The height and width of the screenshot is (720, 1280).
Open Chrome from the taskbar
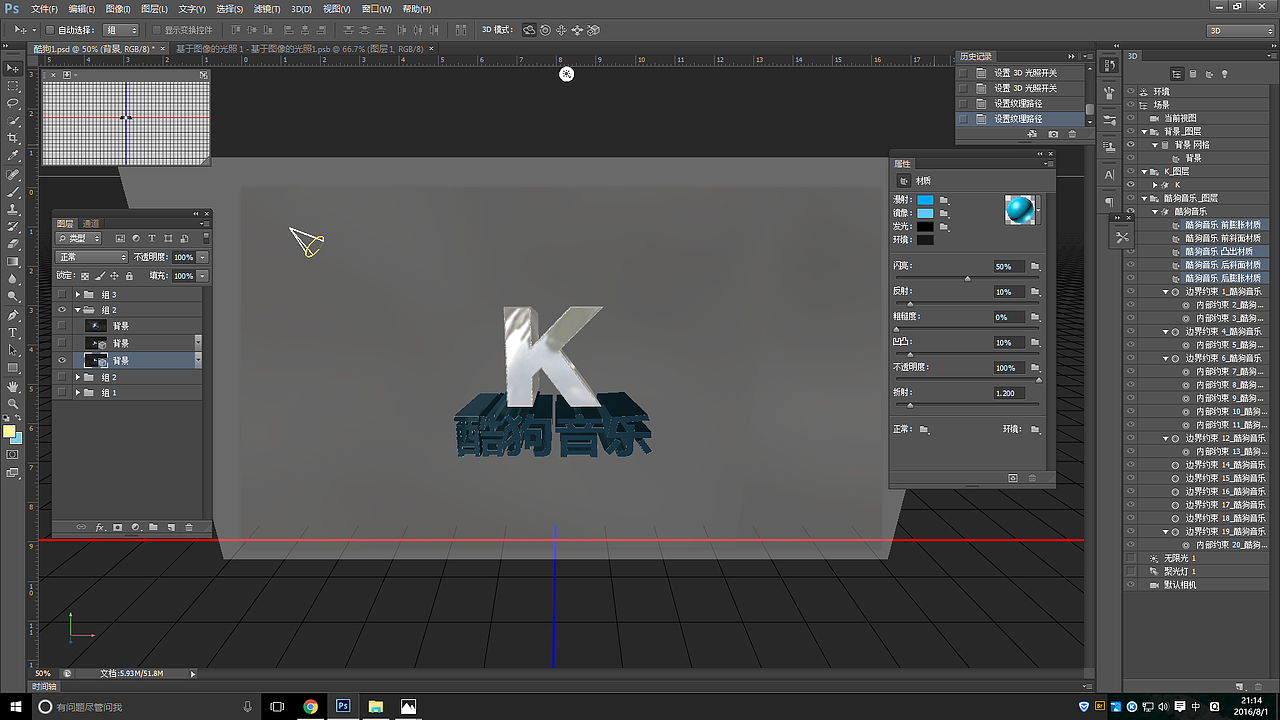(x=311, y=706)
